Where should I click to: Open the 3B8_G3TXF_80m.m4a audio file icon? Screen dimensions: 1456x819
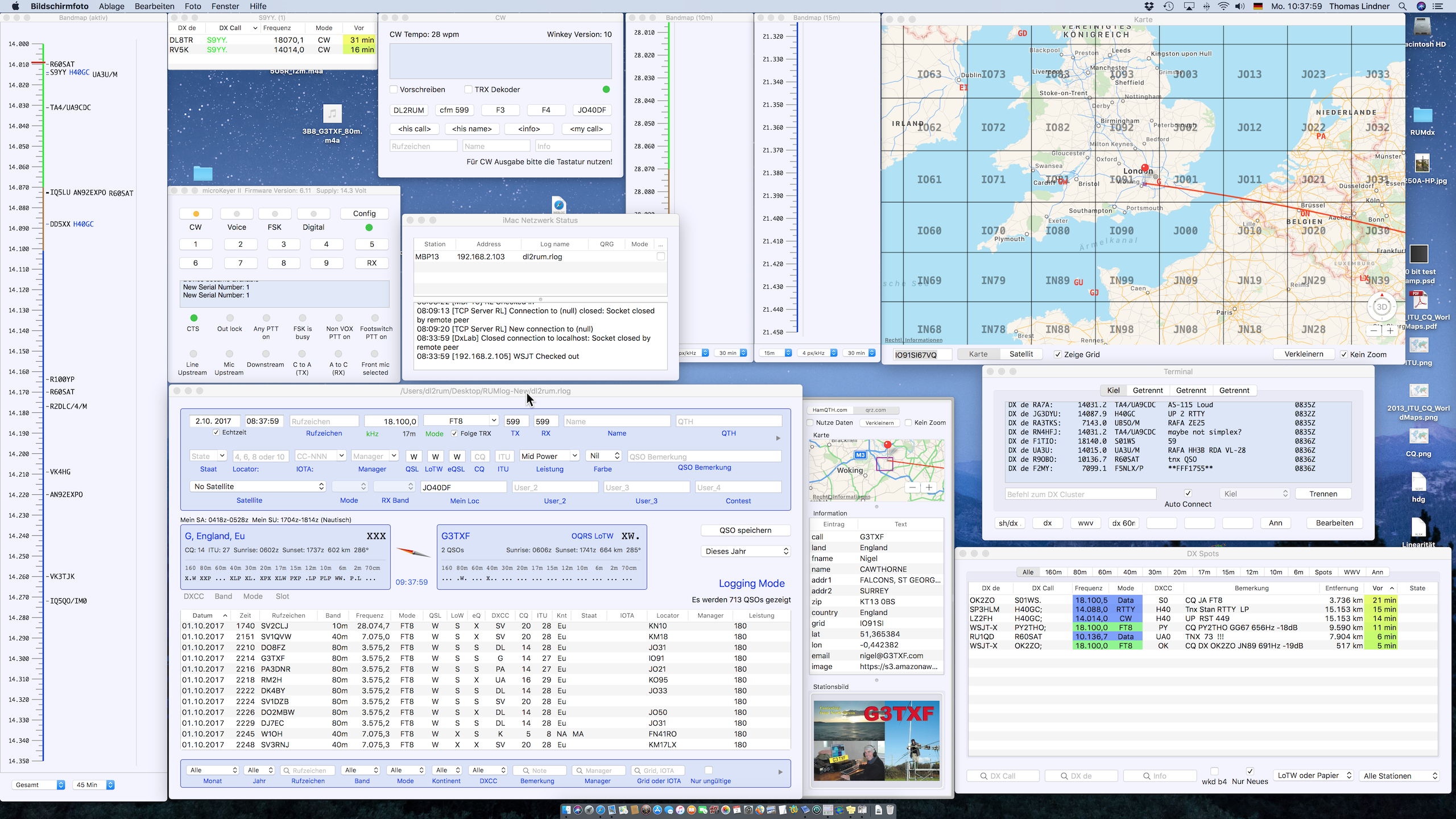click(332, 114)
